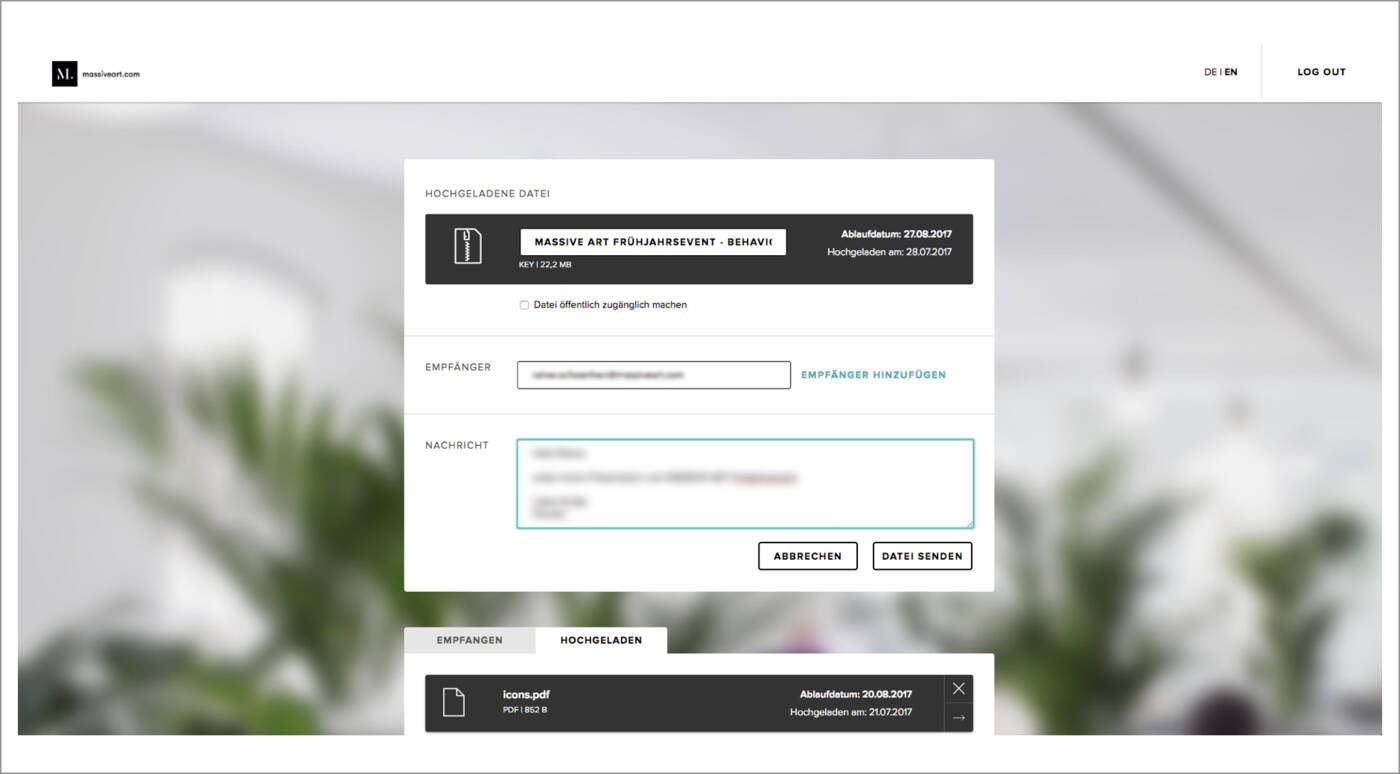
Task: Focus the Empfänger email input field
Action: pos(653,375)
